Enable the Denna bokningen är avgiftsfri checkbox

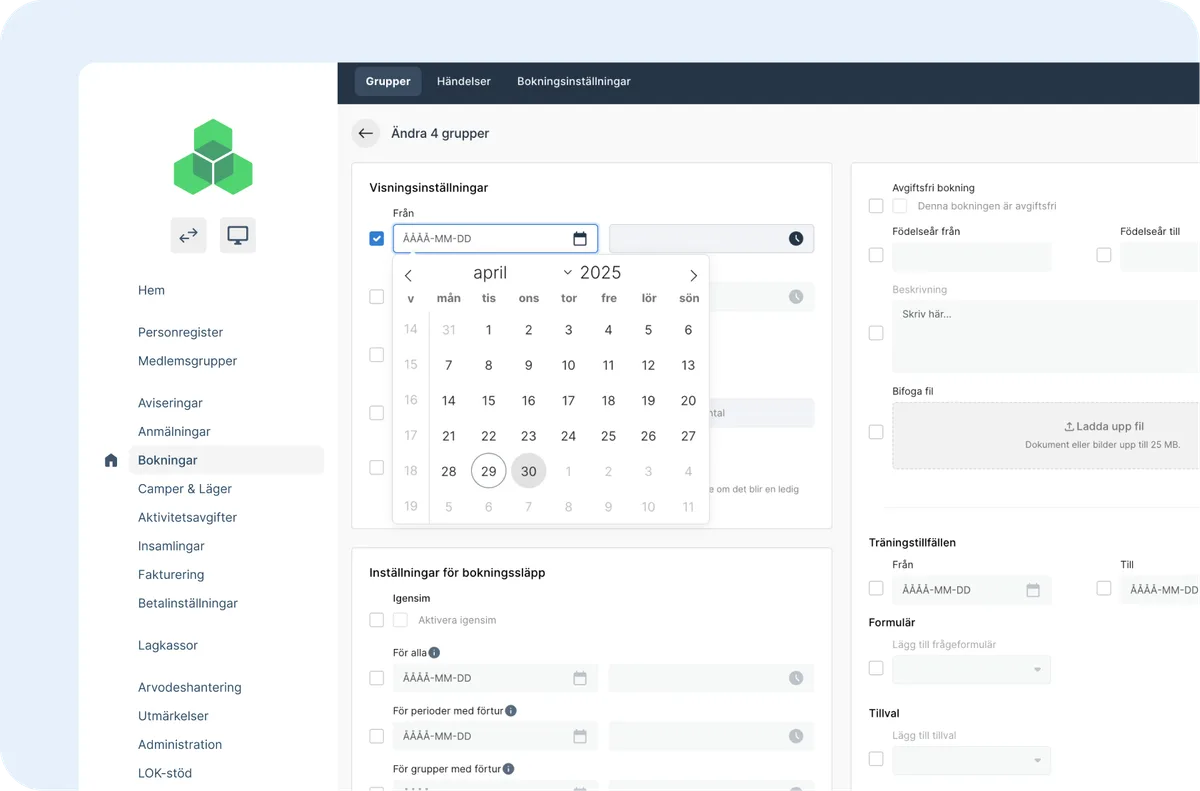[900, 206]
